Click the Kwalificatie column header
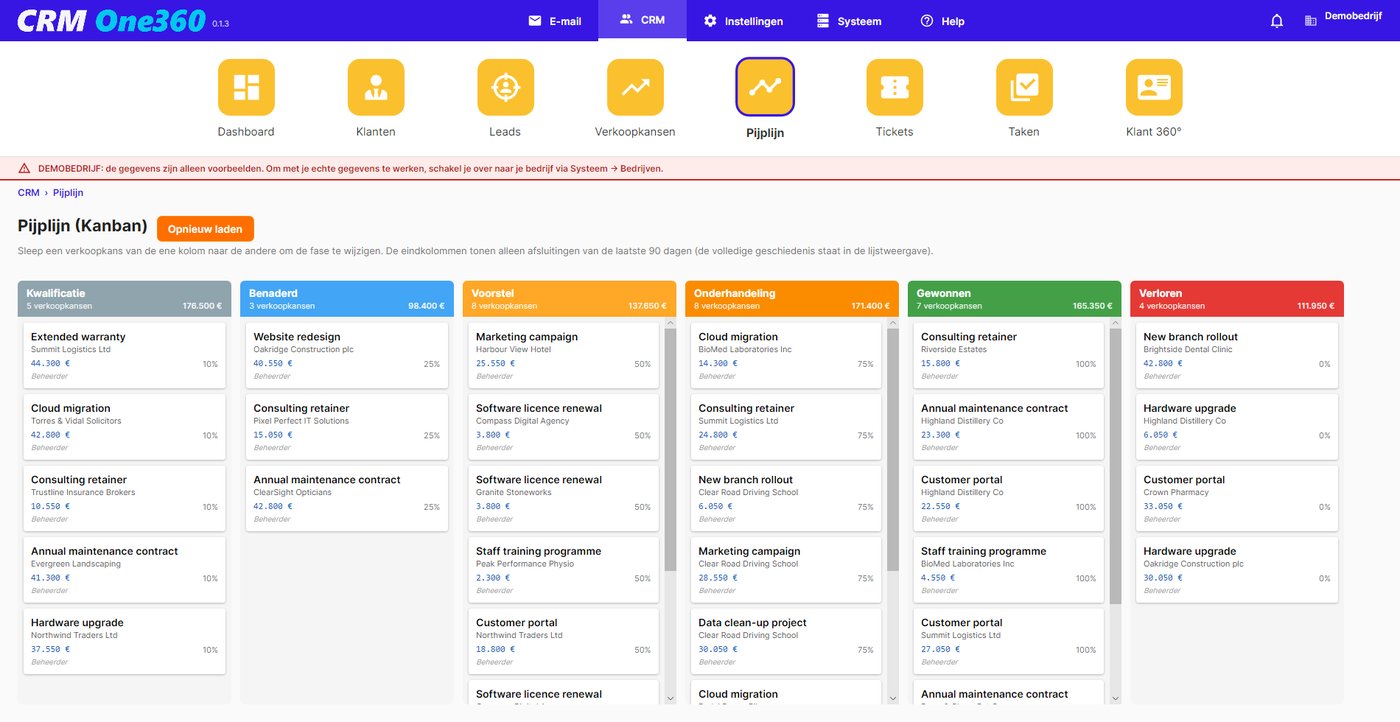This screenshot has width=1400, height=722. pyautogui.click(x=124, y=299)
